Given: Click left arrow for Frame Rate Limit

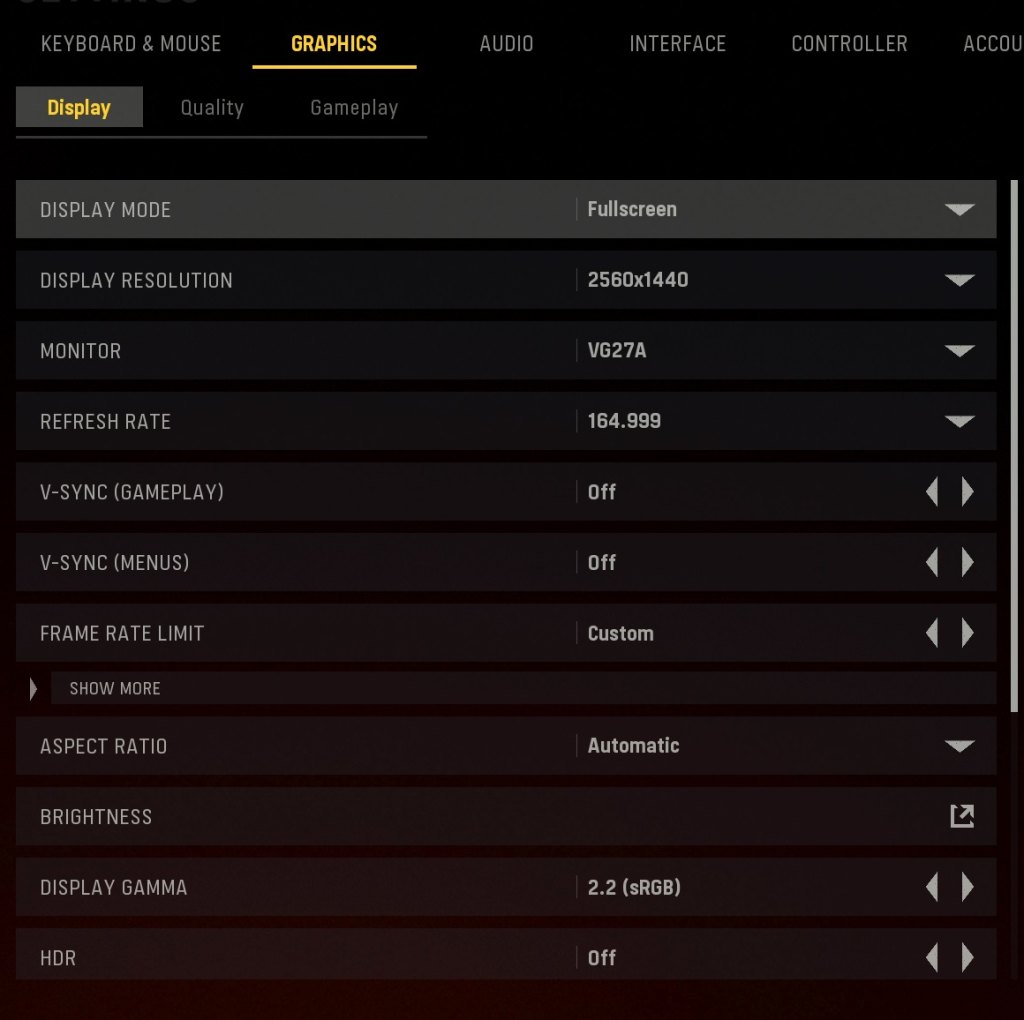Looking at the screenshot, I should point(932,633).
